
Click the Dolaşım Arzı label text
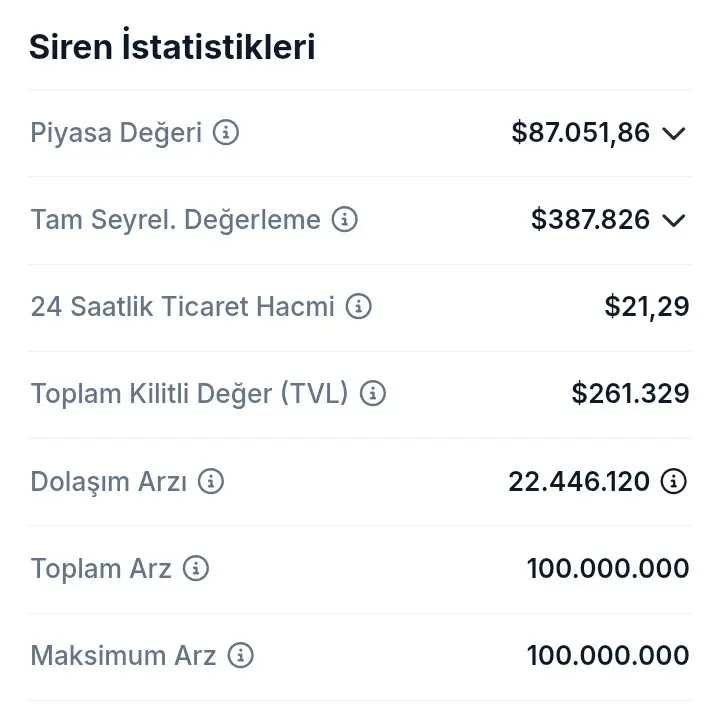(x=109, y=482)
